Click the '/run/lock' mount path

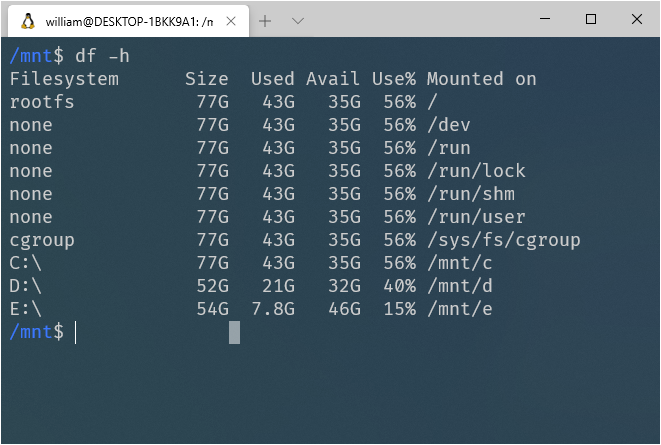point(476,171)
